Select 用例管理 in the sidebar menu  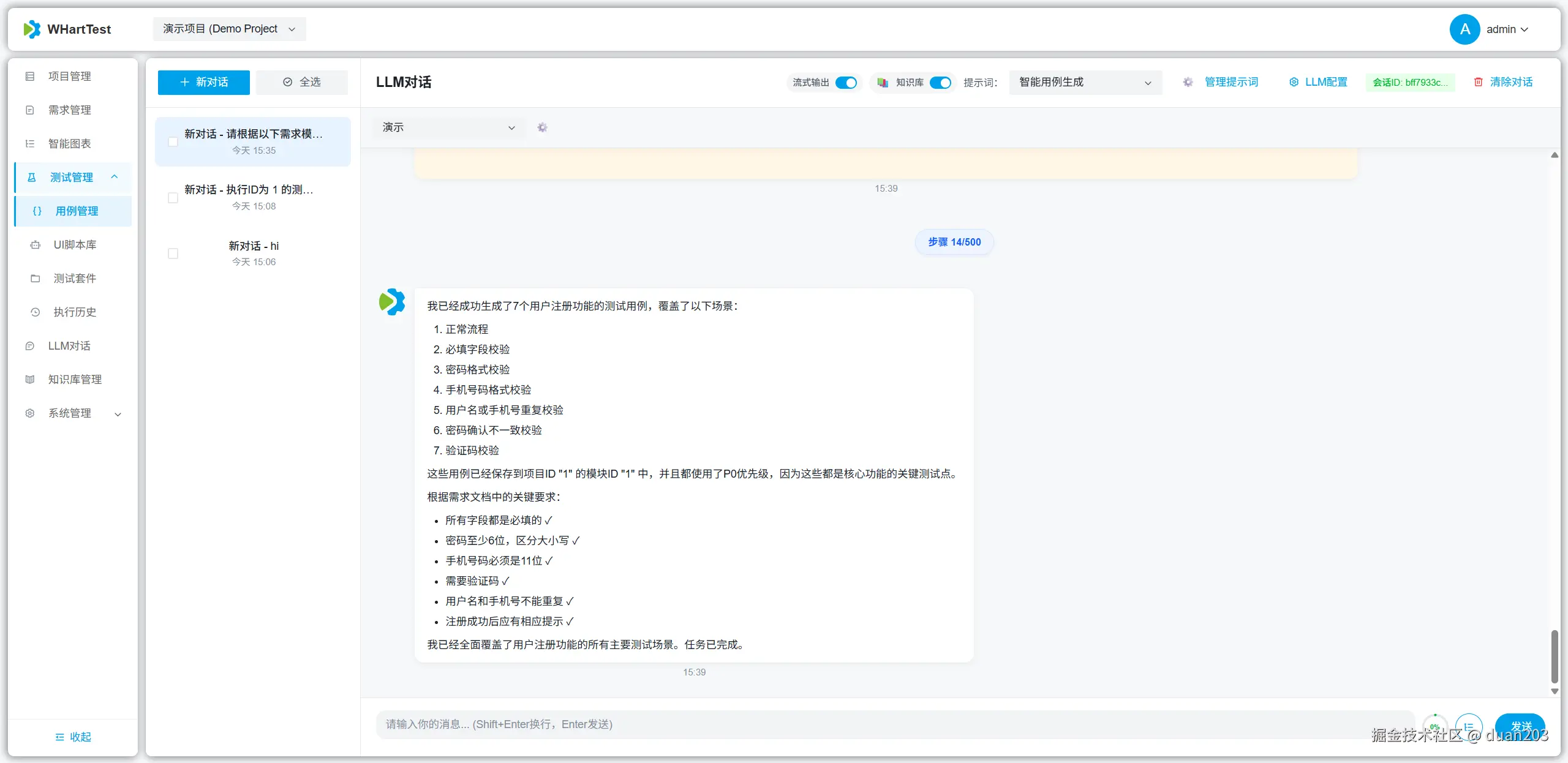pos(77,211)
